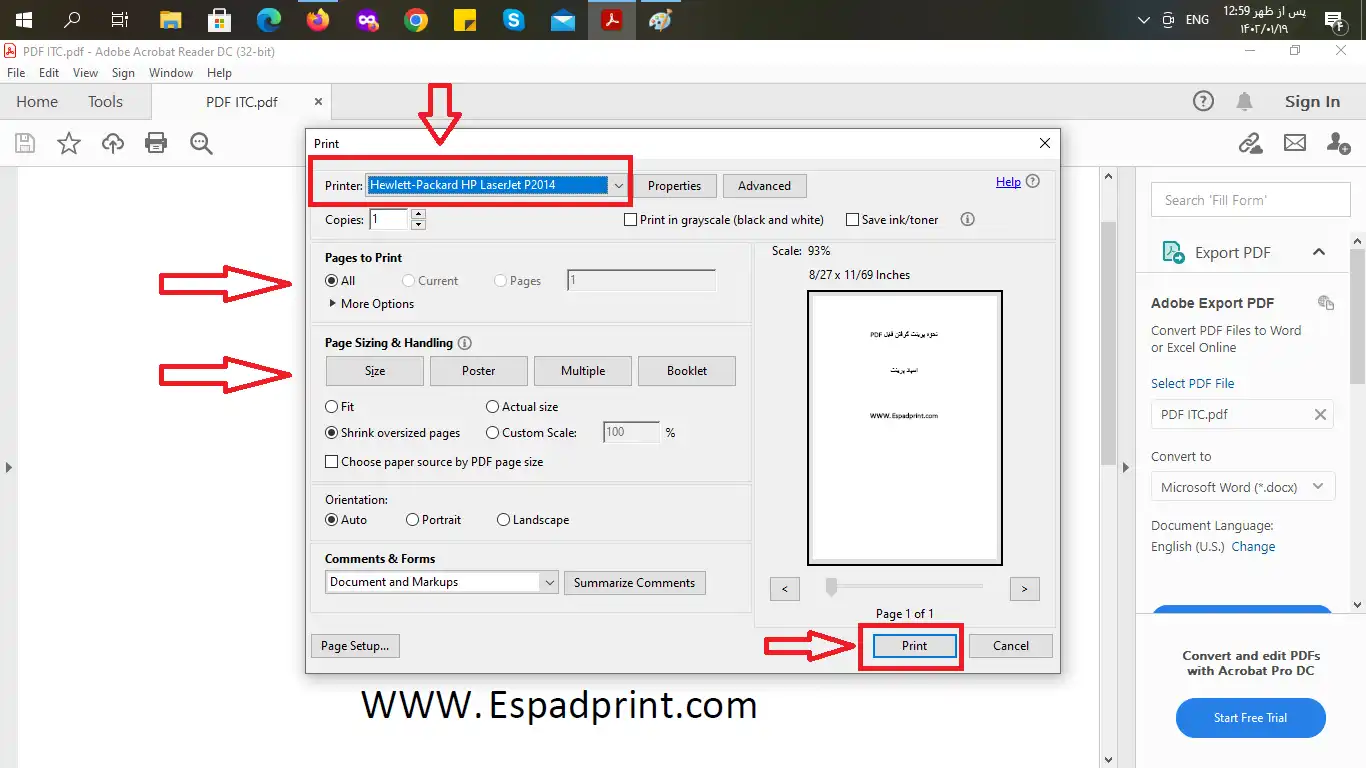
Task: Click the send by email envelope icon
Action: (x=1295, y=143)
